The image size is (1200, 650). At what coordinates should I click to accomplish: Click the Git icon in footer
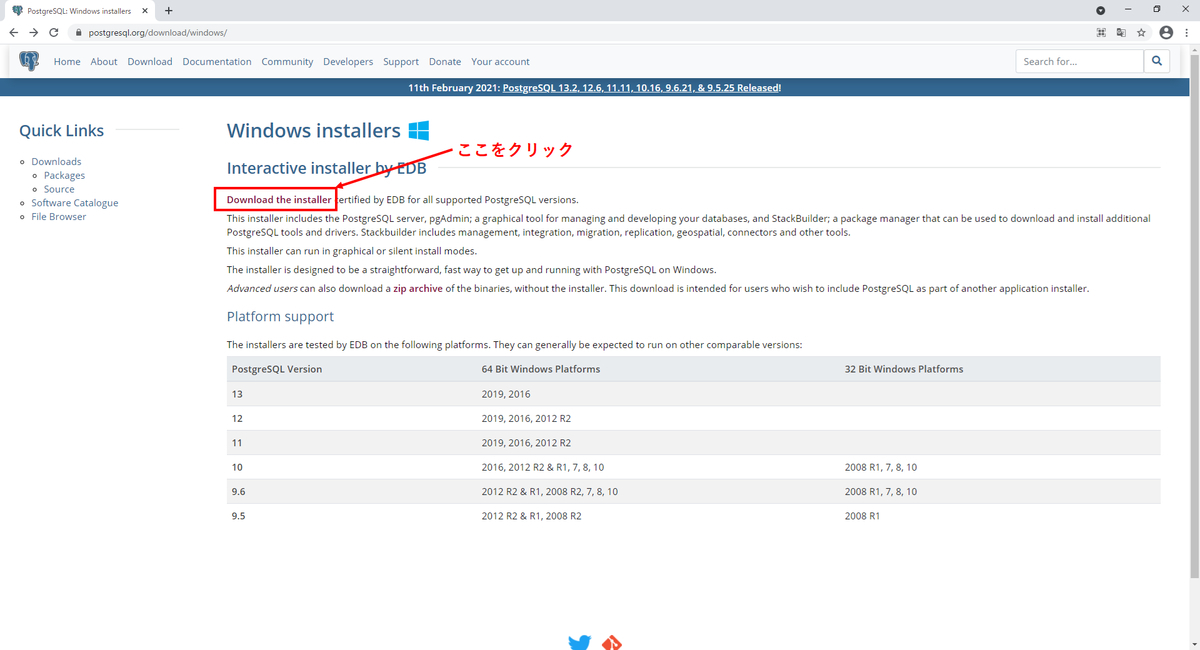(612, 643)
